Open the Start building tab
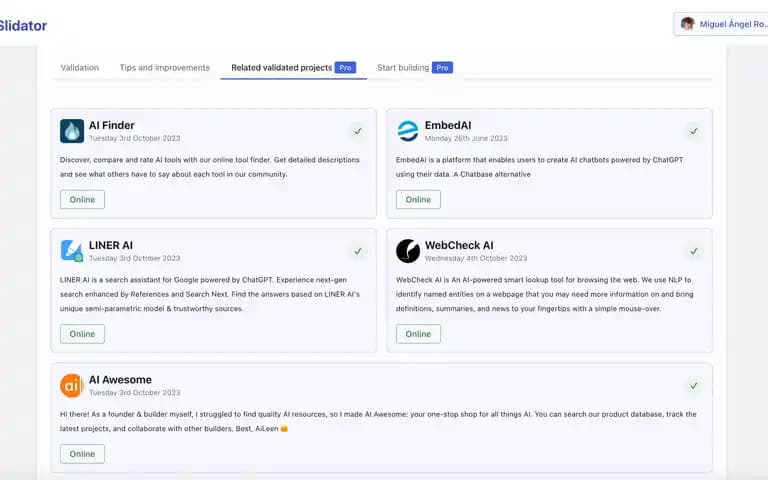This screenshot has height=480, width=768. click(414, 68)
